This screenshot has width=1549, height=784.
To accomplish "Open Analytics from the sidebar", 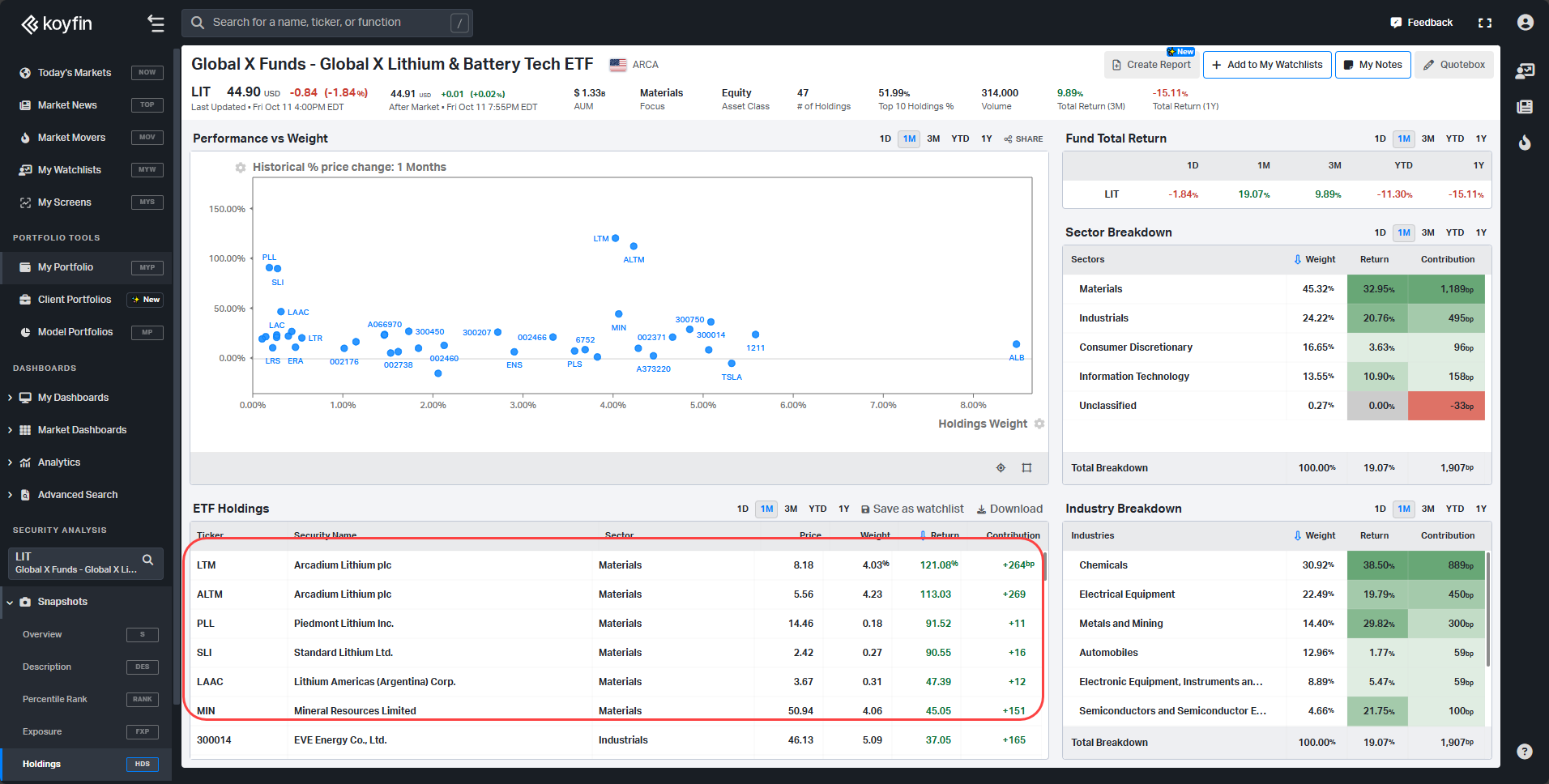I will [x=59, y=462].
